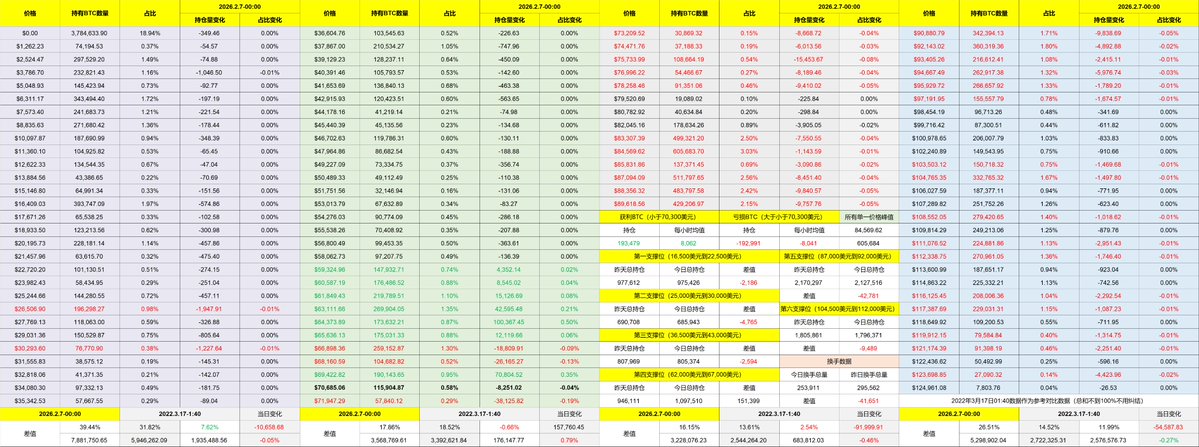1199x447 pixels.
Task: Select green holdings value 269,904.05
Action: [389, 310]
